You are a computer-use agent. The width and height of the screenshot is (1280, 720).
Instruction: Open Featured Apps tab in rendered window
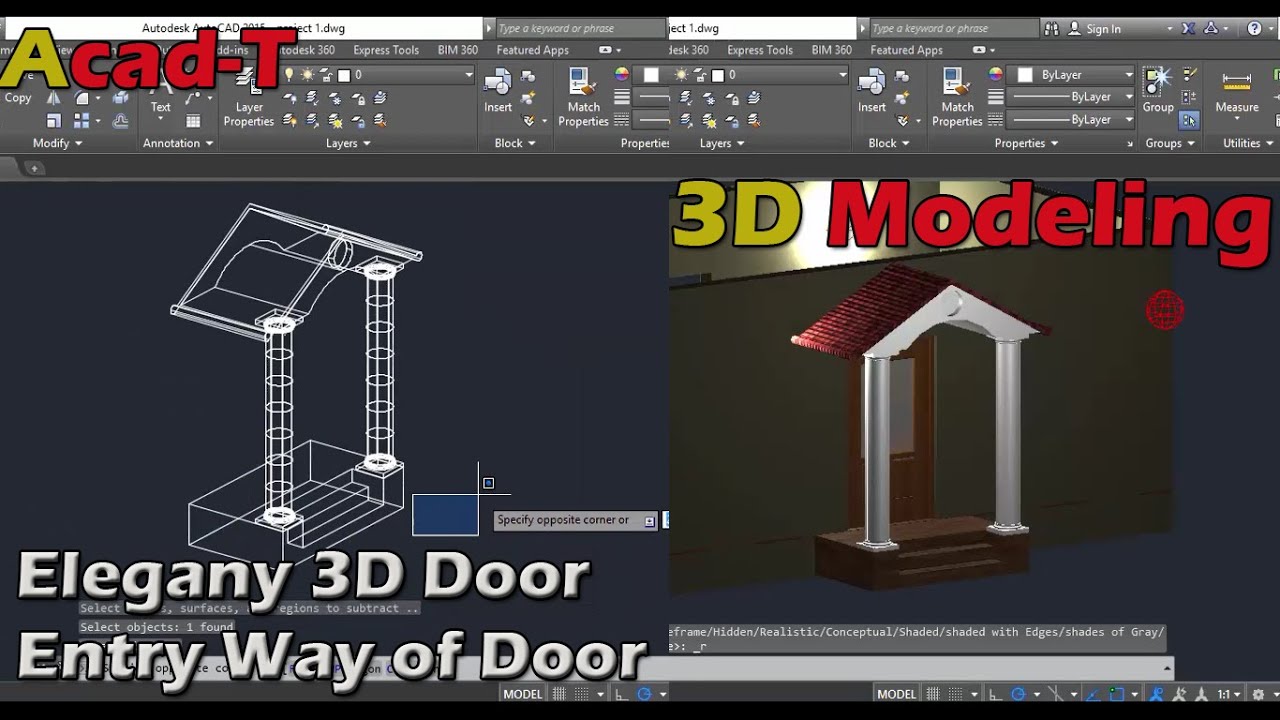[906, 50]
